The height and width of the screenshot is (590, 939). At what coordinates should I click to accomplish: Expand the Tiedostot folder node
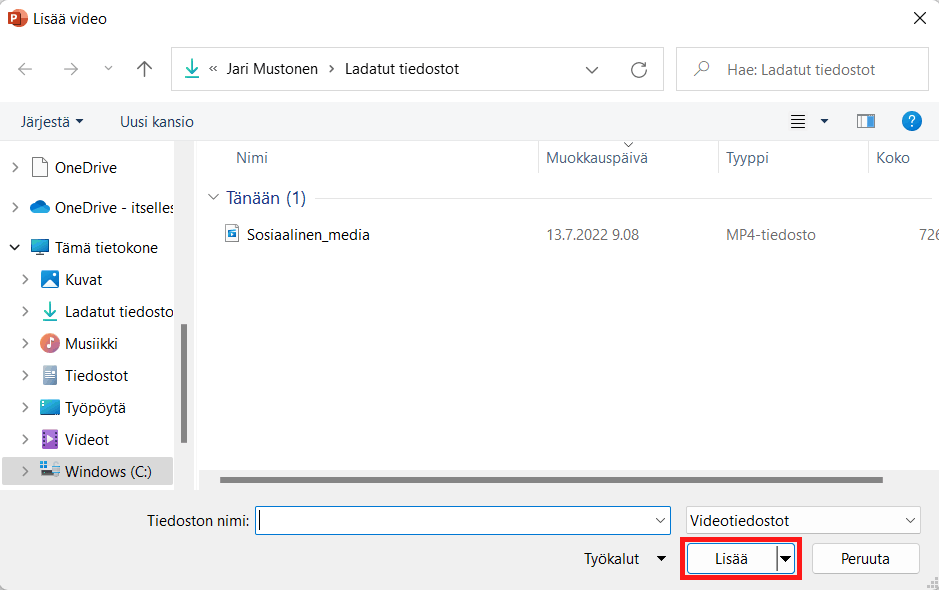click(25, 376)
